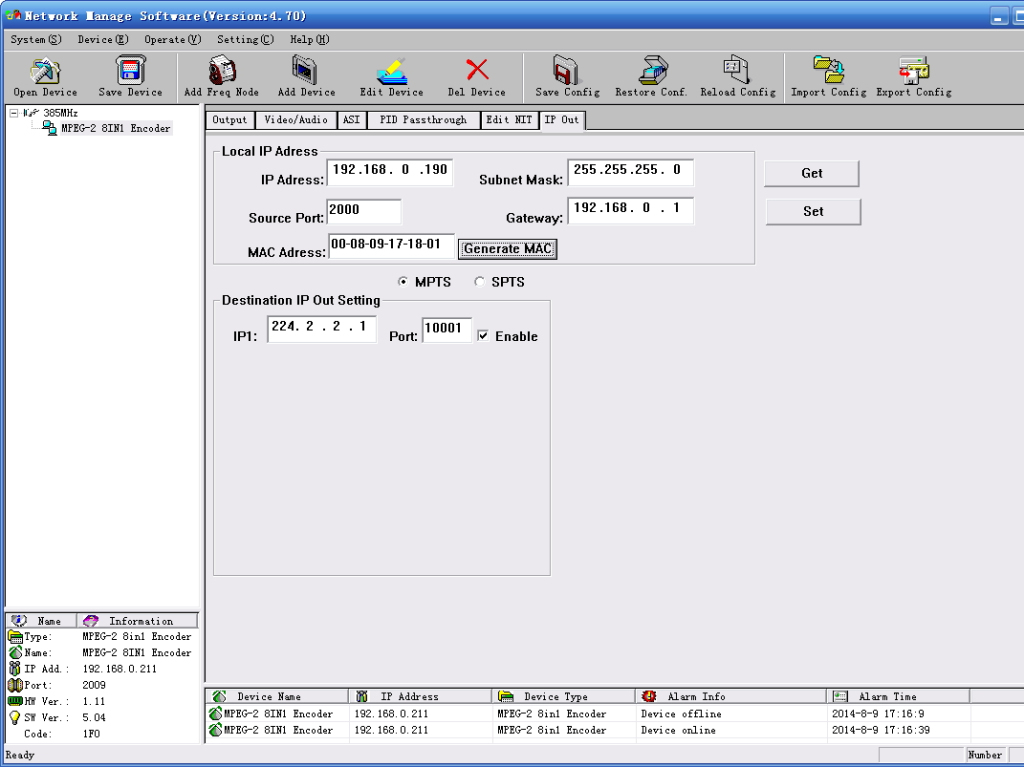Open the Device menu

tap(103, 39)
